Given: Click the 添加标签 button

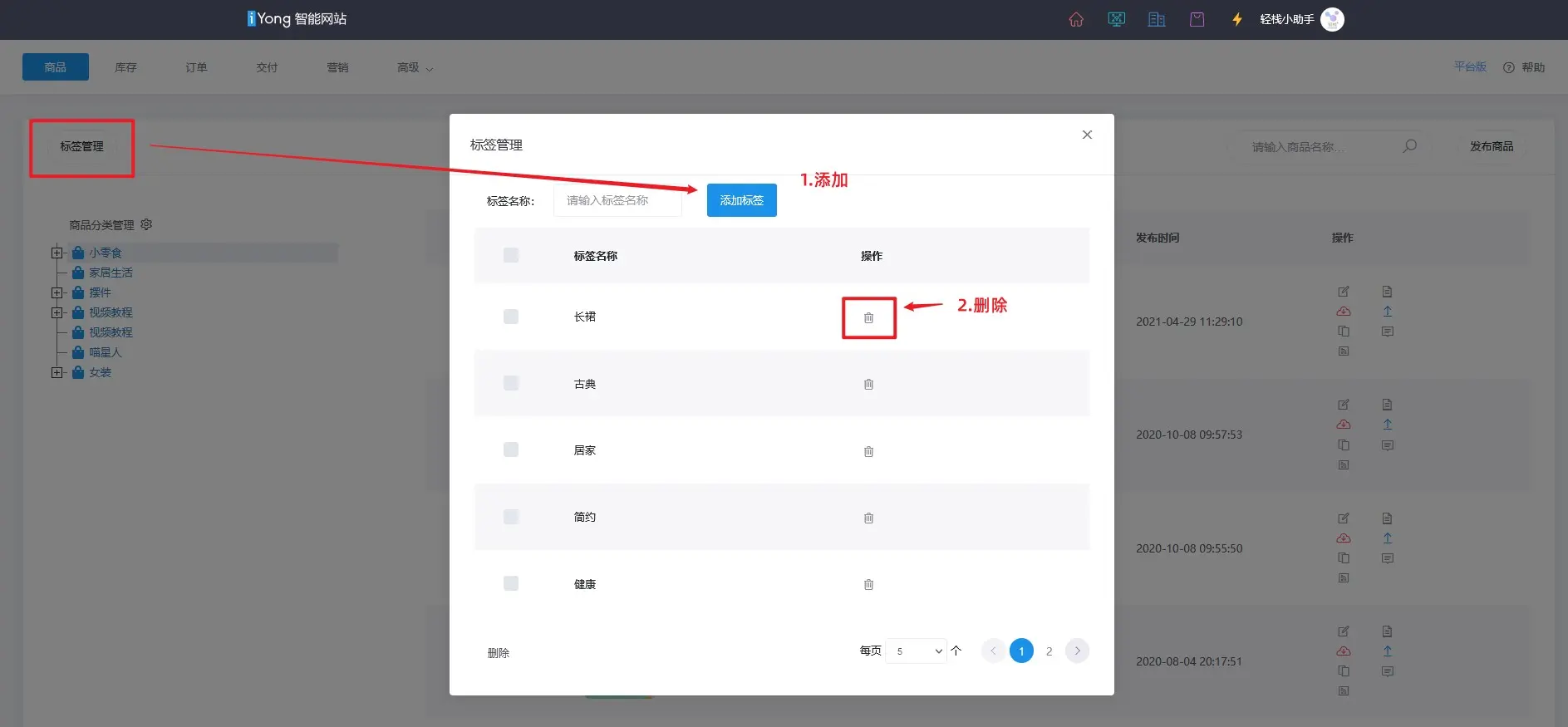Looking at the screenshot, I should click(741, 200).
